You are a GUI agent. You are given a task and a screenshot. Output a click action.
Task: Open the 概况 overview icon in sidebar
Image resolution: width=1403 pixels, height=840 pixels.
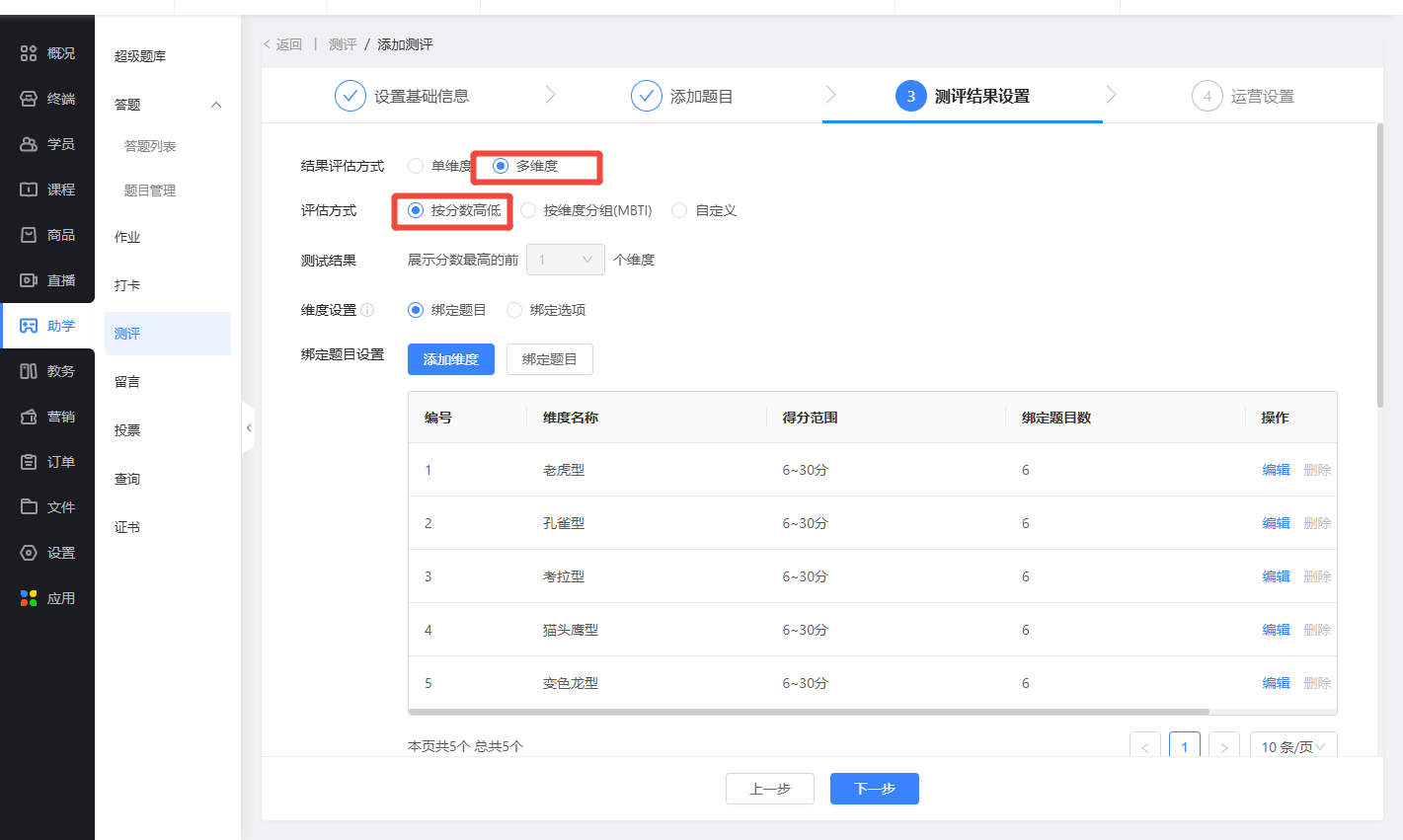click(x=29, y=53)
